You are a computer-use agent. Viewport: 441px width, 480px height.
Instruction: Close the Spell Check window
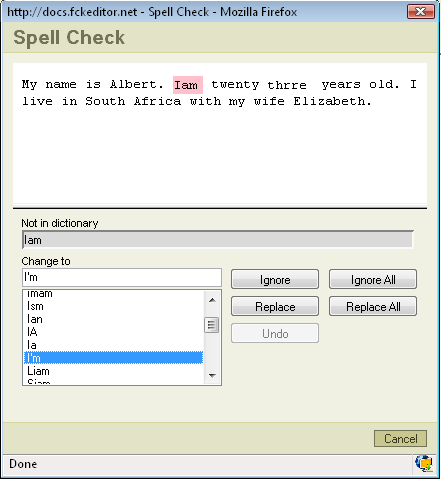[x=421, y=12]
